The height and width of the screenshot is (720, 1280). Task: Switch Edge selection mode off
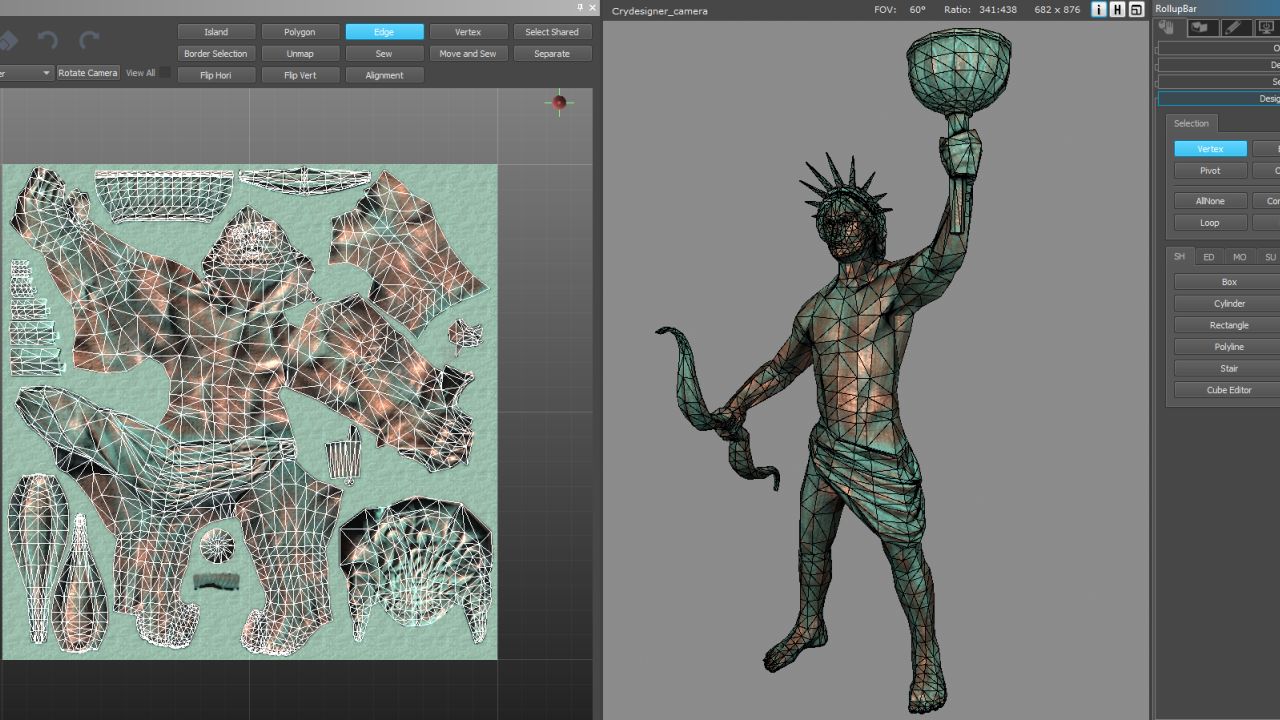coord(383,31)
